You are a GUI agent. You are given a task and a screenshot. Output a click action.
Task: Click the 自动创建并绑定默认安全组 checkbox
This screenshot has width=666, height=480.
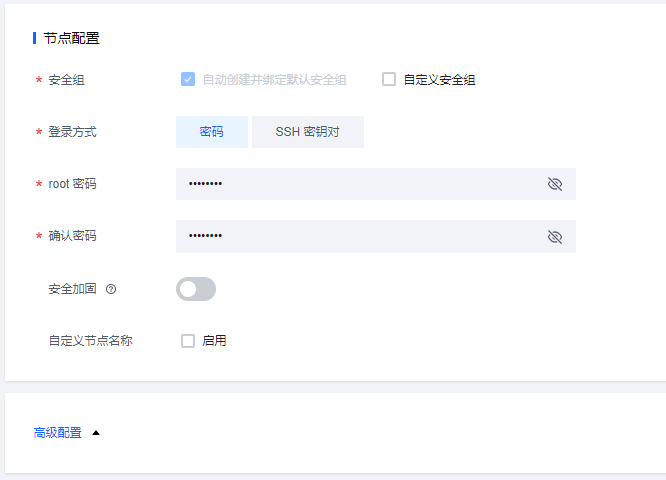click(188, 79)
